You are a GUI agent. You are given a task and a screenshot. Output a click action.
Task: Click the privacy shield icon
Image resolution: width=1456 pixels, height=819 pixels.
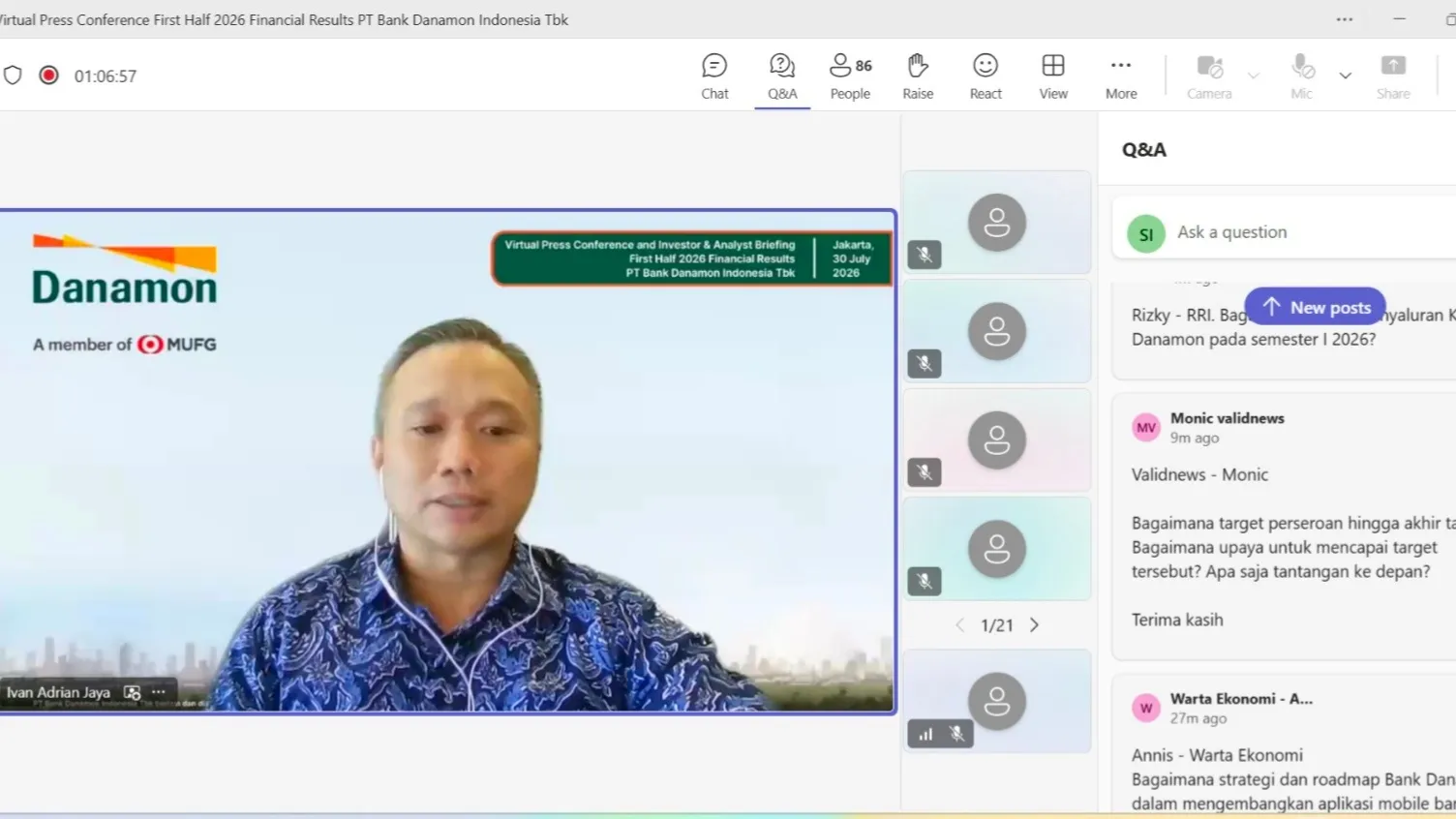tap(13, 76)
